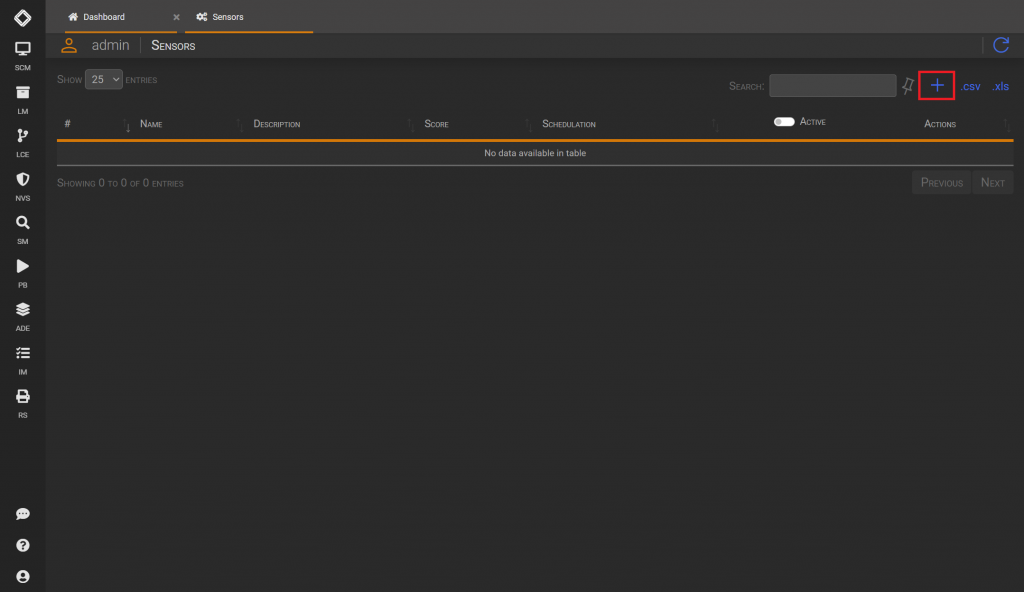Open the ADE layers module
Viewport: 1024px width, 592px height.
(x=23, y=317)
